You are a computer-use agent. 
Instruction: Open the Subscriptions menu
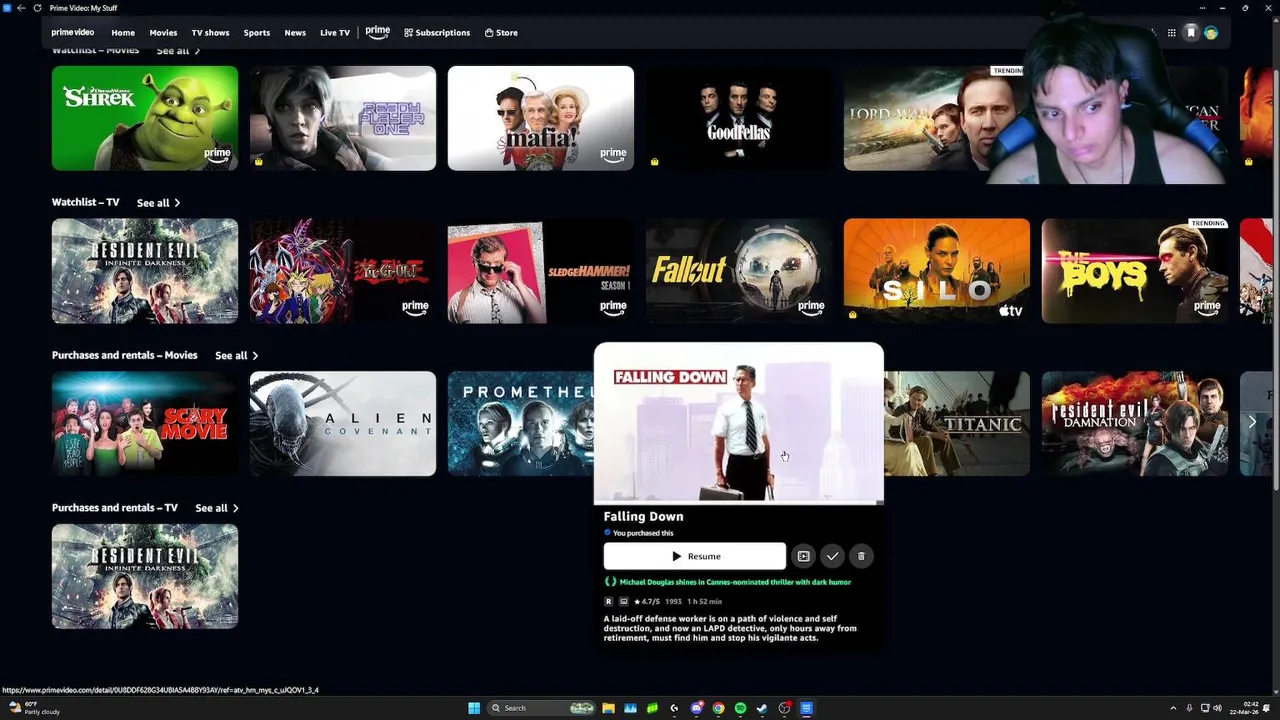(437, 33)
